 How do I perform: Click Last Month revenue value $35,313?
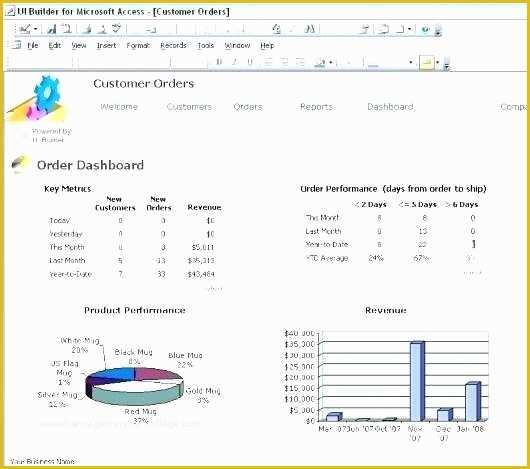coord(201,260)
